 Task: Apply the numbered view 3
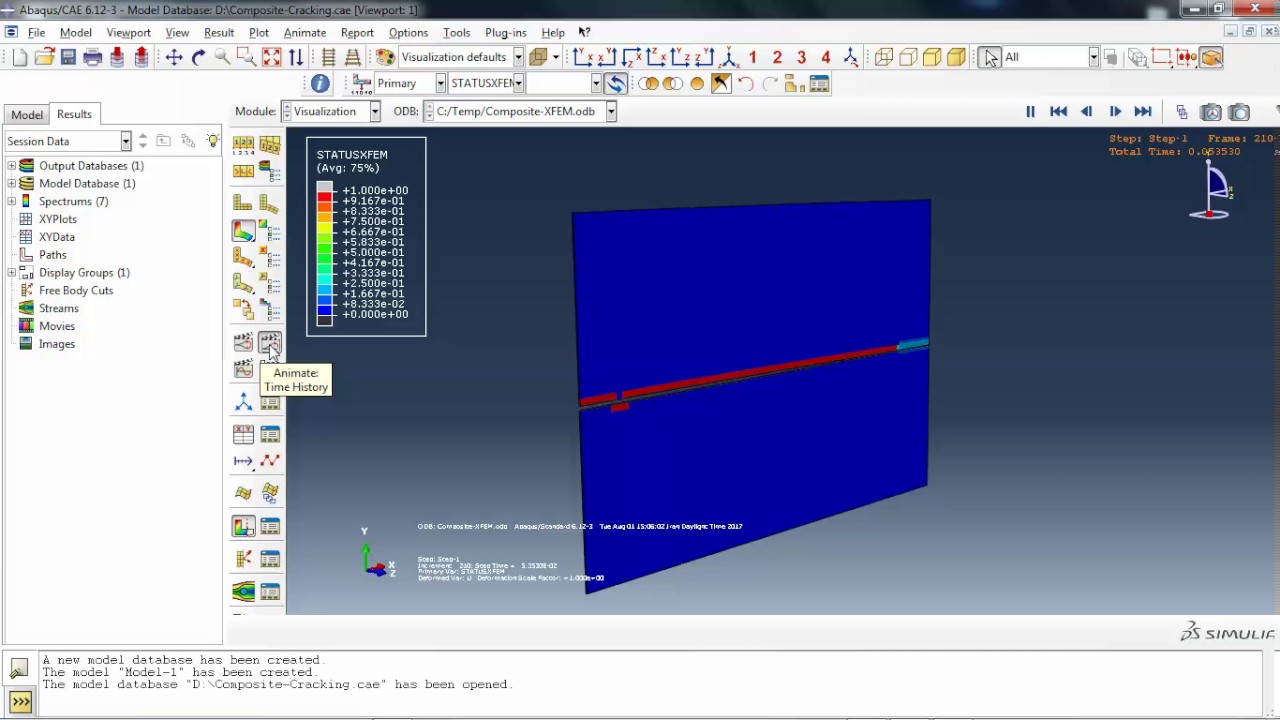tap(801, 58)
